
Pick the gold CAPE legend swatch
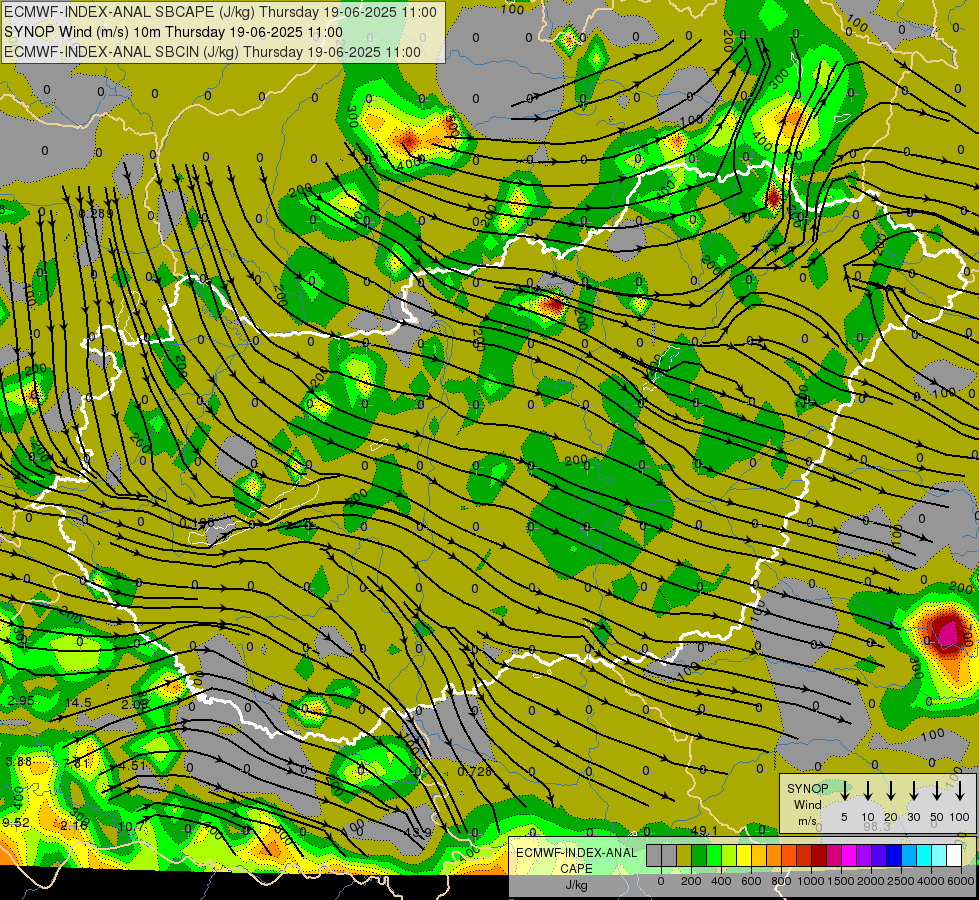point(759,856)
